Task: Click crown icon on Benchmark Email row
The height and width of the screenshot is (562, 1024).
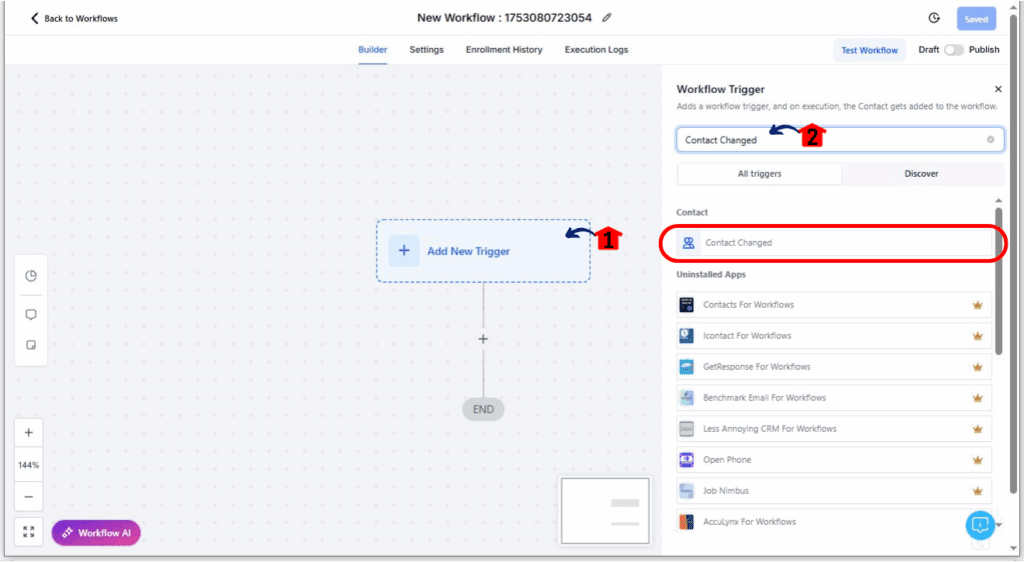Action: tap(978, 398)
